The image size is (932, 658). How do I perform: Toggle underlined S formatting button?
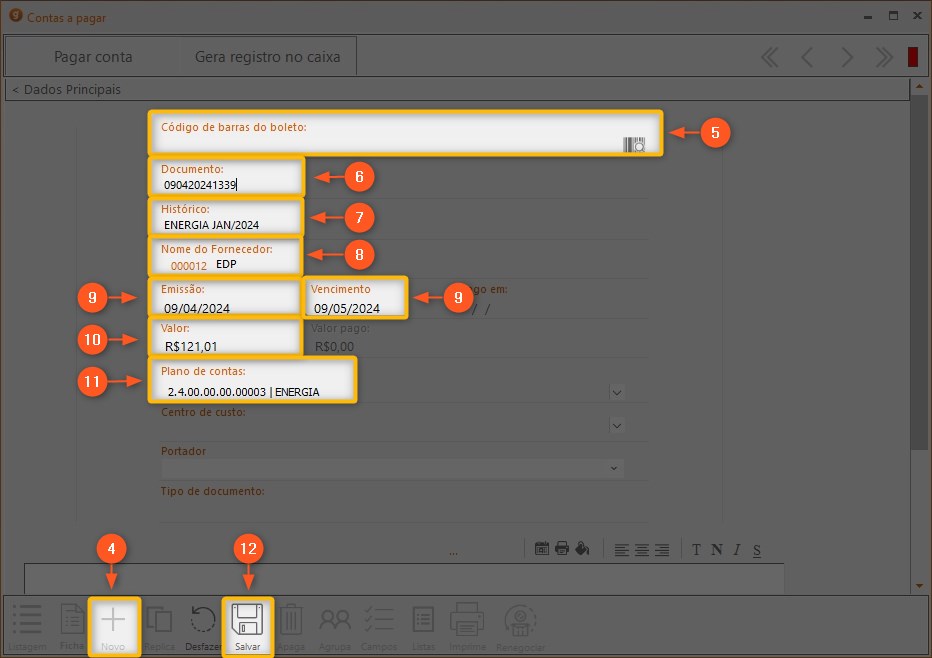(757, 549)
